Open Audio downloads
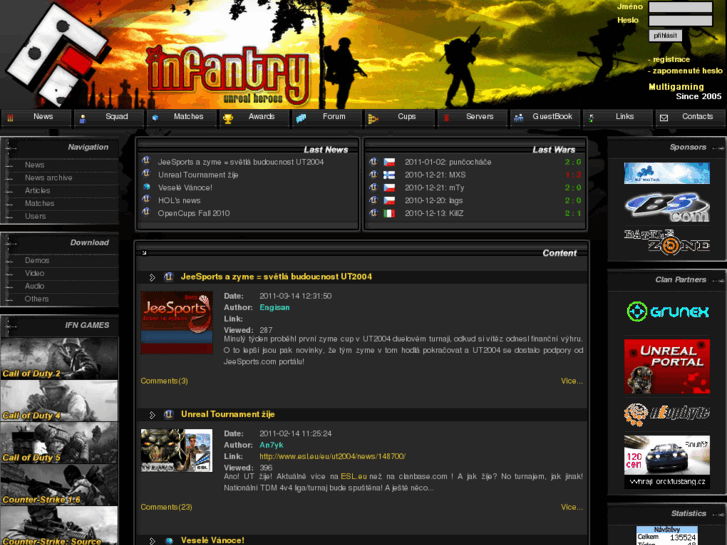This screenshot has width=727, height=545. 34,286
